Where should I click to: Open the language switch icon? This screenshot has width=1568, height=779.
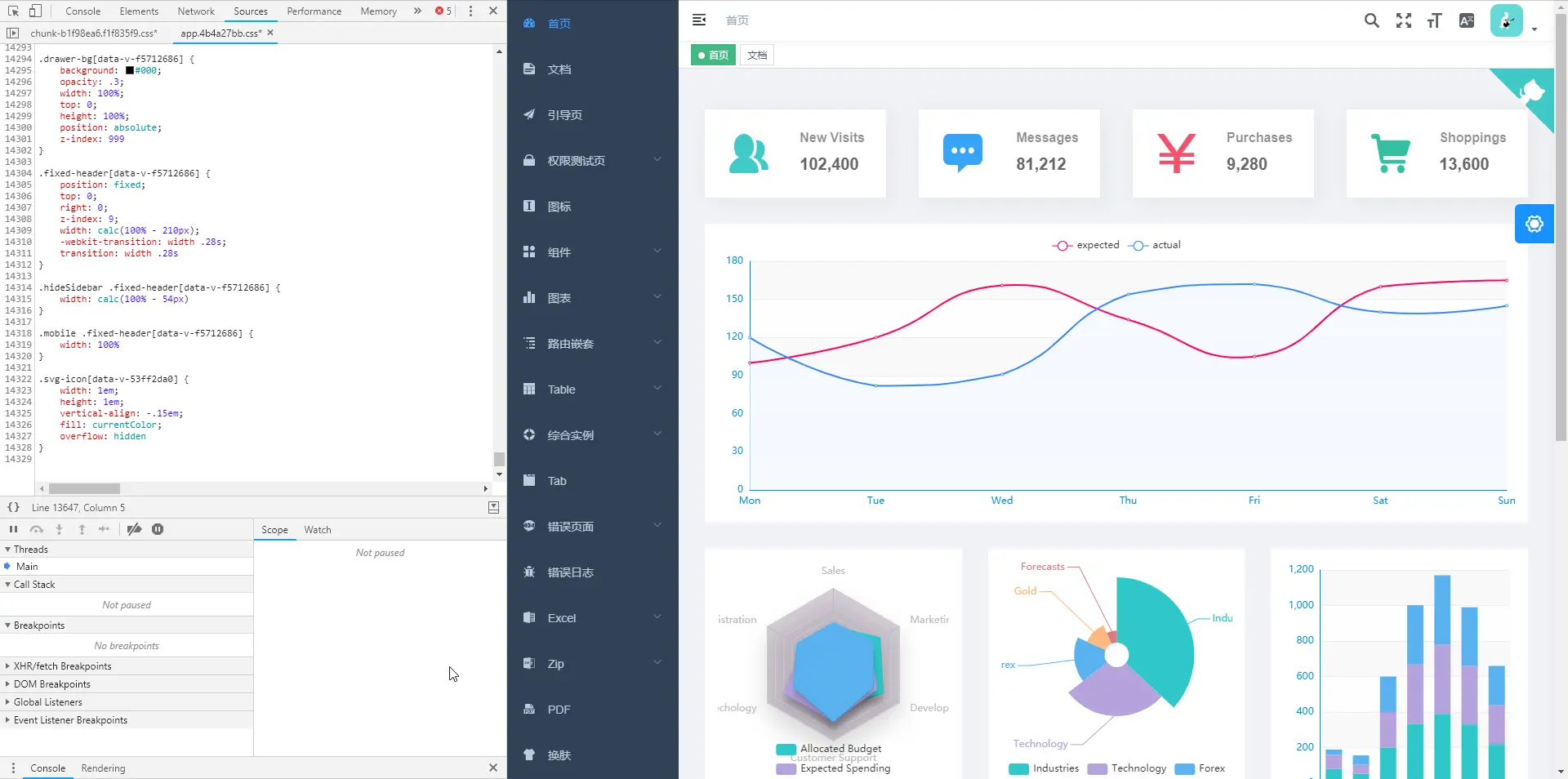1467,20
